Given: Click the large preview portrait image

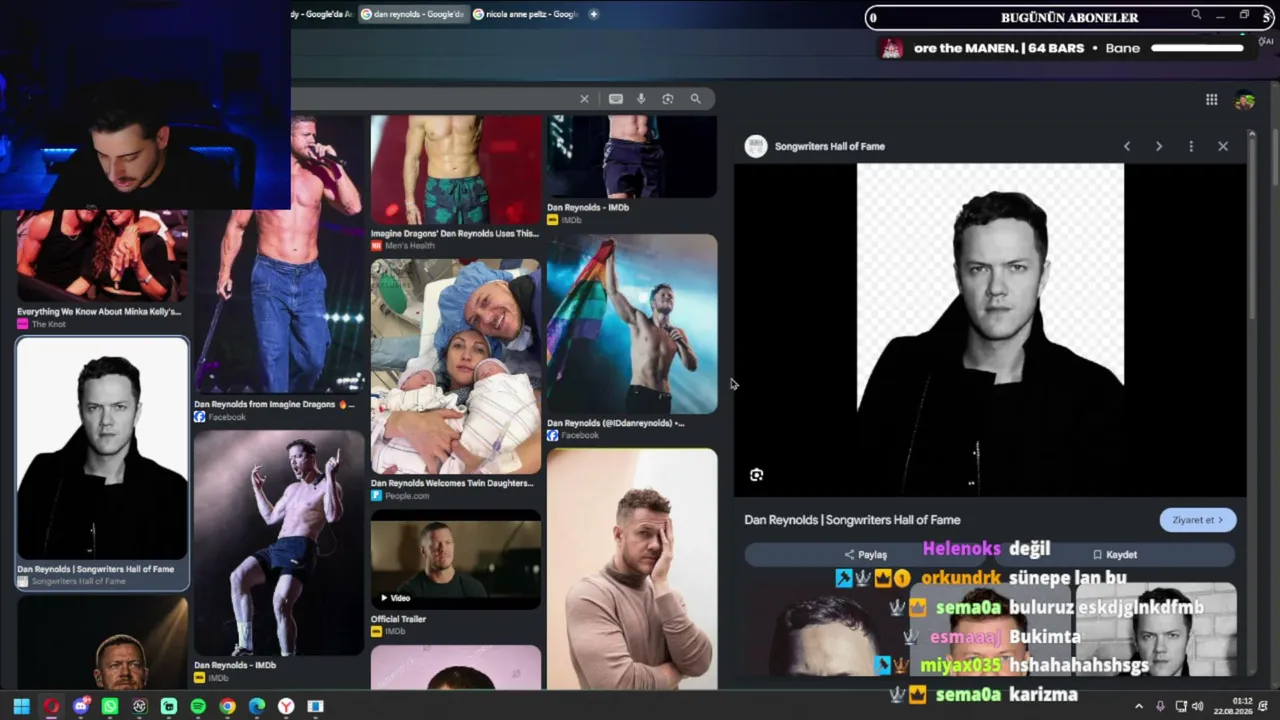Looking at the screenshot, I should pyautogui.click(x=990, y=330).
